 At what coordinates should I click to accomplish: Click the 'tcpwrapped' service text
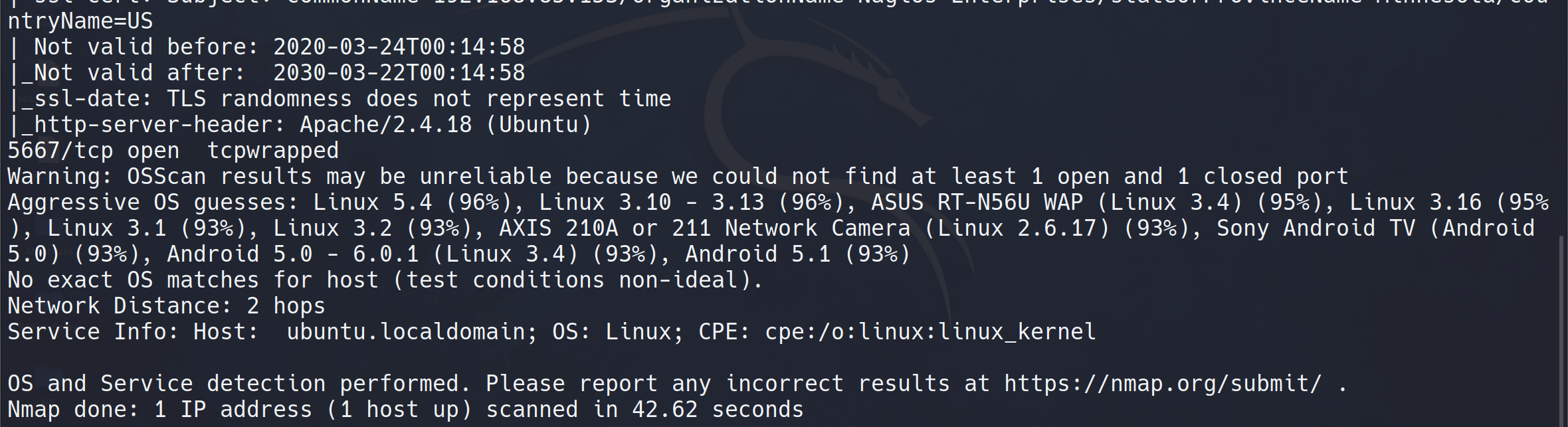click(272, 151)
